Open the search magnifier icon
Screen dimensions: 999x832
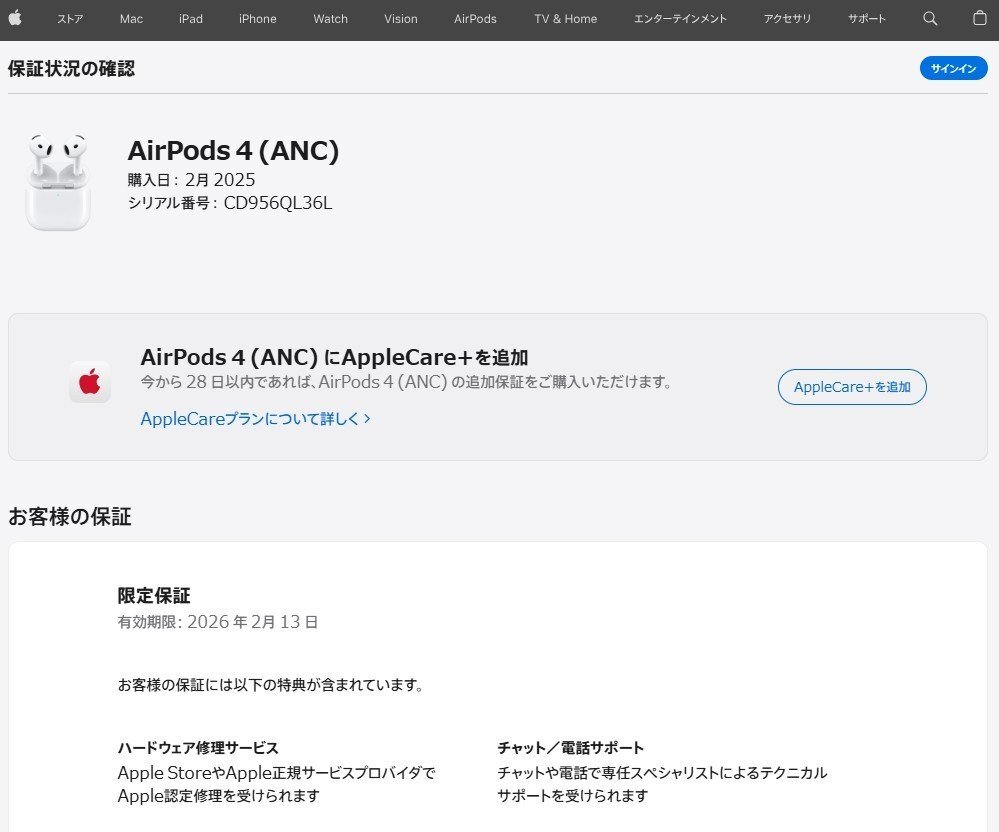point(930,18)
